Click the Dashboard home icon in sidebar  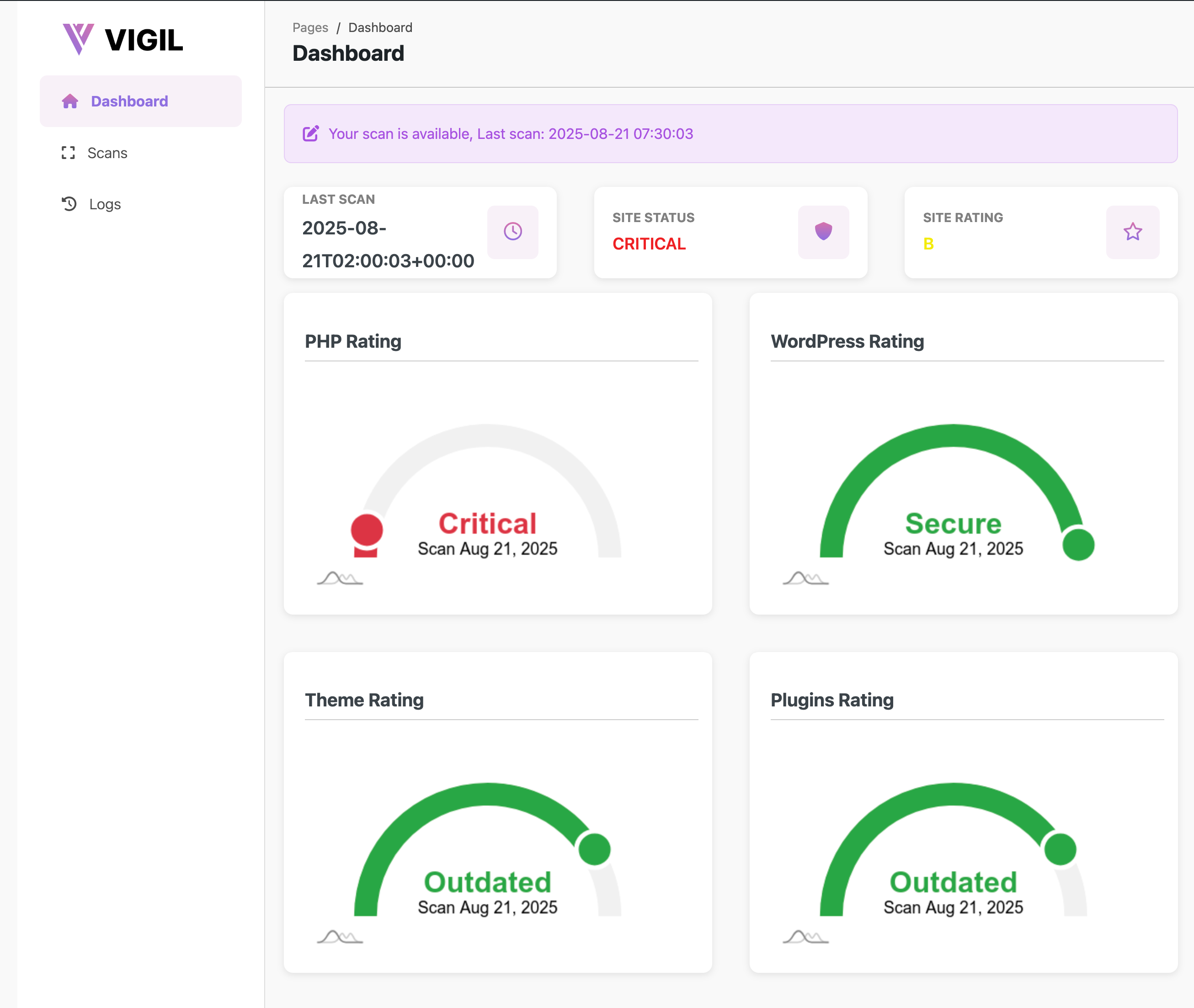point(70,101)
